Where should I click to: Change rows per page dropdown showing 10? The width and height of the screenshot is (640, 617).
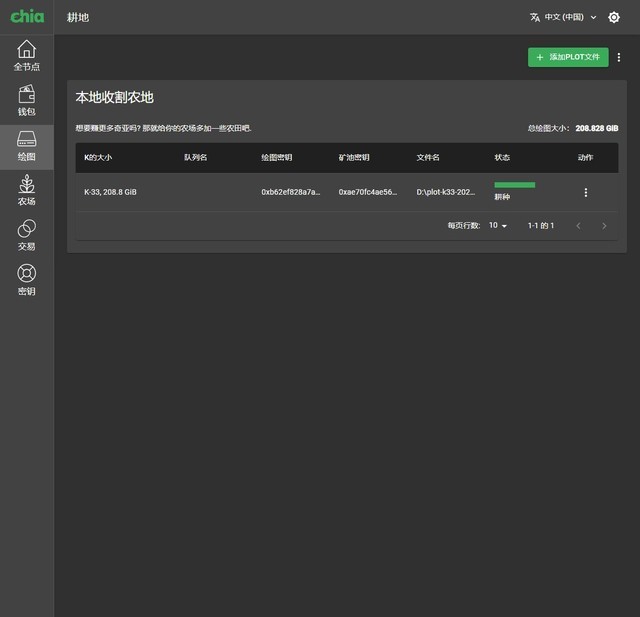[x=498, y=225]
